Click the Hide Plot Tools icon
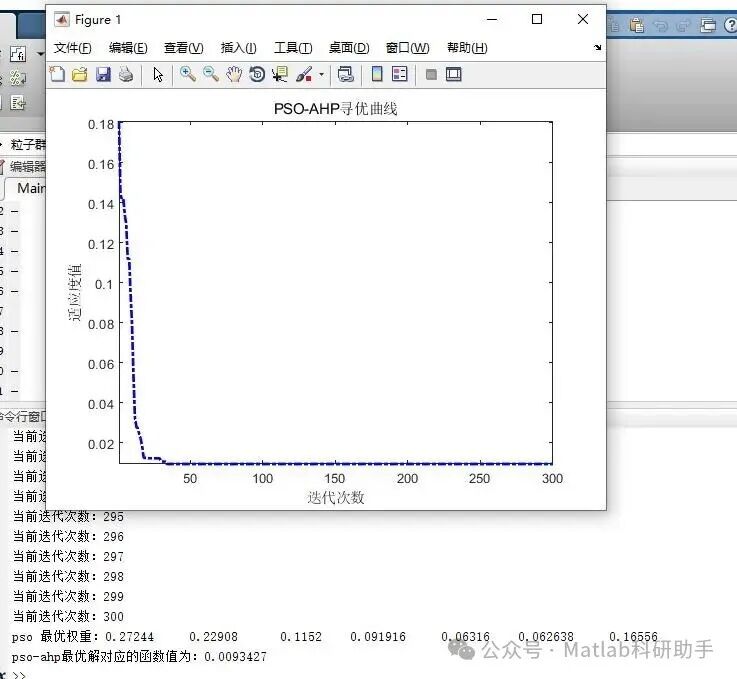Screen dimensions: 737x679 [x=431, y=74]
